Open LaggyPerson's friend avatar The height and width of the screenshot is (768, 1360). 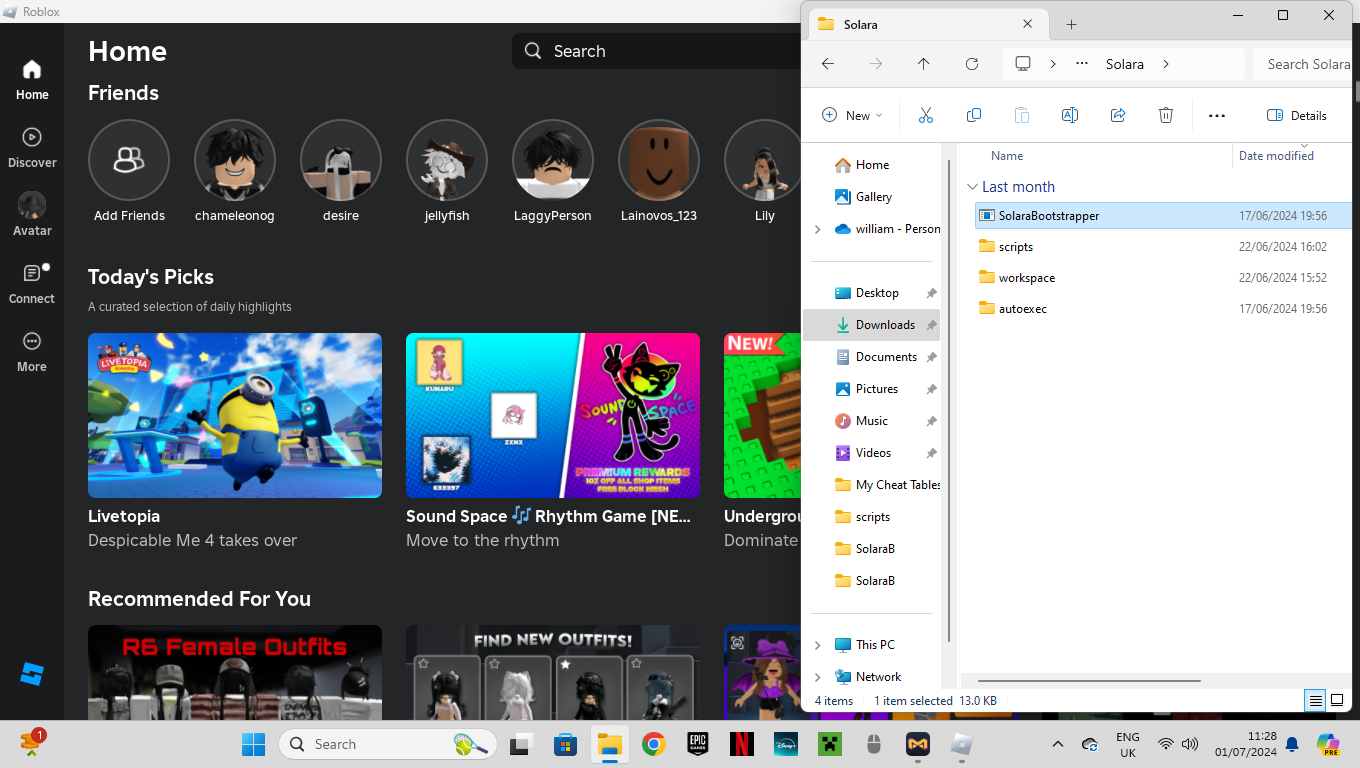click(553, 160)
